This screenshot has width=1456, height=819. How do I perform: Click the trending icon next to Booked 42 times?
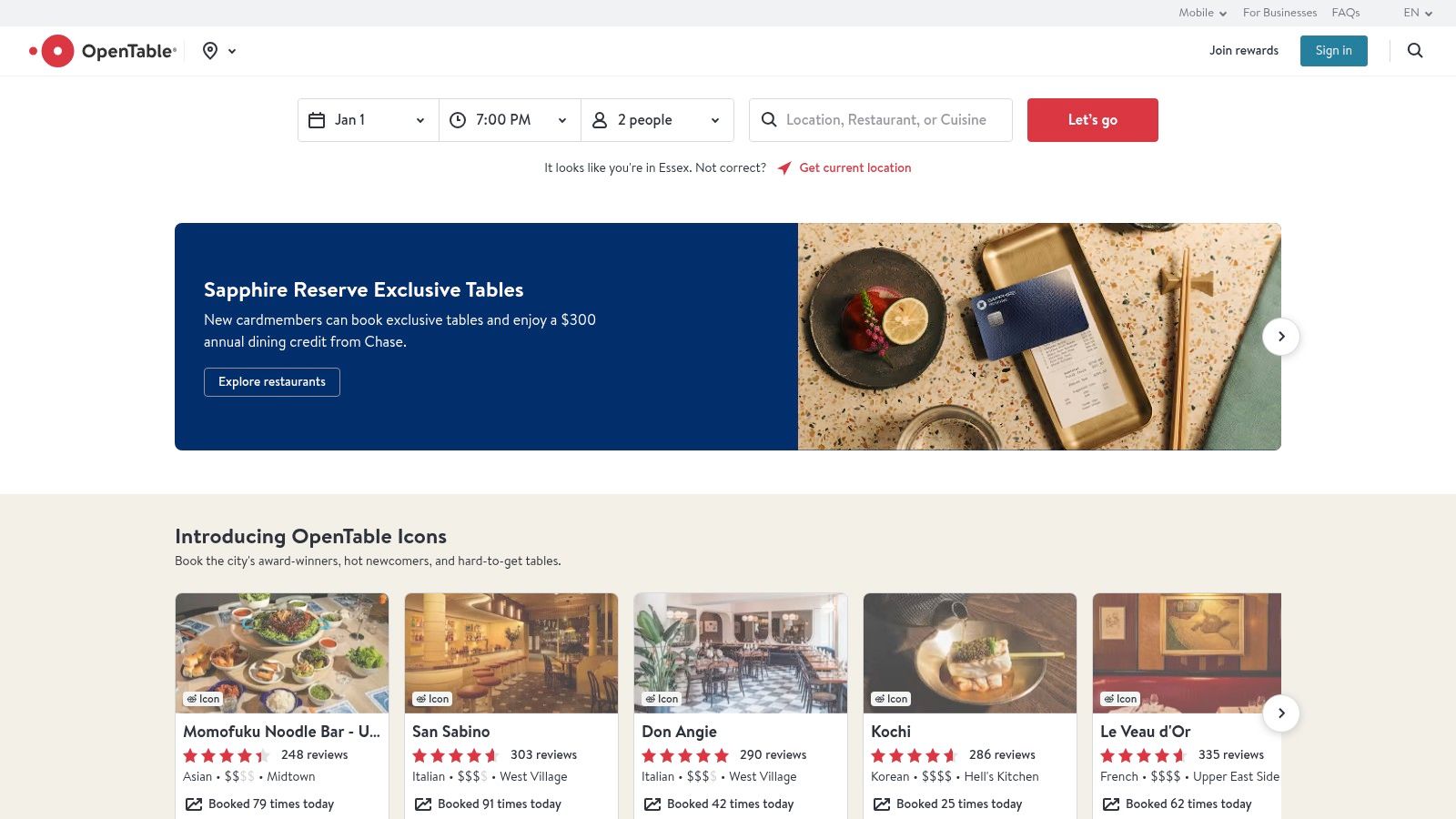(652, 804)
